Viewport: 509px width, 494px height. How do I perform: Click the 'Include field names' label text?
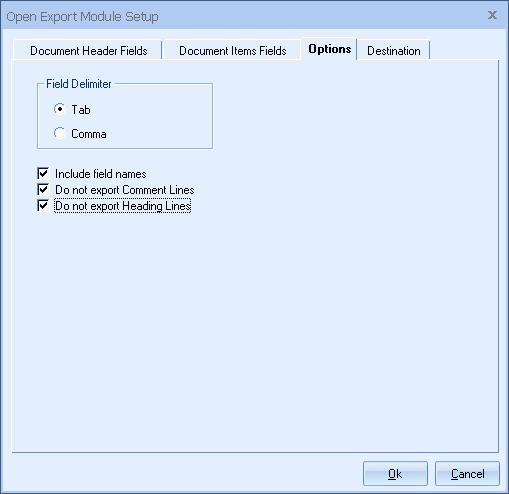(x=101, y=174)
